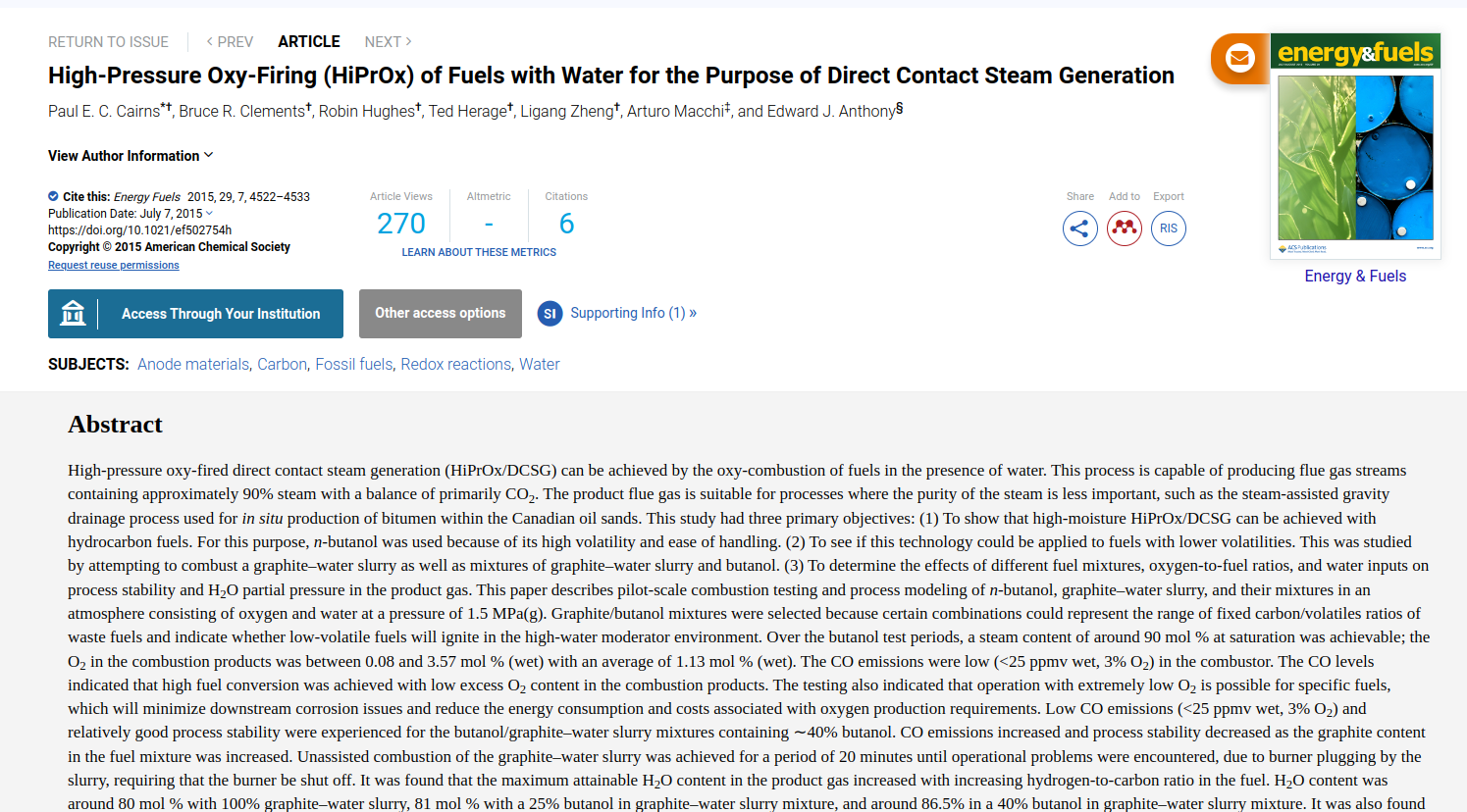
Task: Expand View Author Information
Action: point(131,156)
